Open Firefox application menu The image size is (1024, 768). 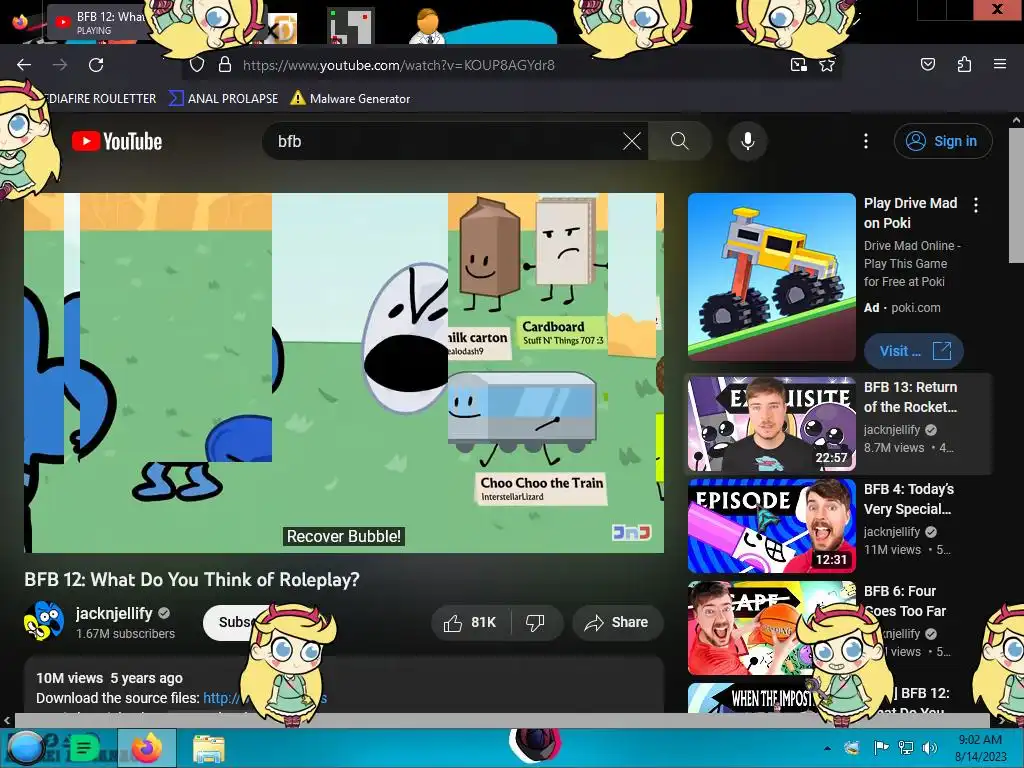[1000, 65]
